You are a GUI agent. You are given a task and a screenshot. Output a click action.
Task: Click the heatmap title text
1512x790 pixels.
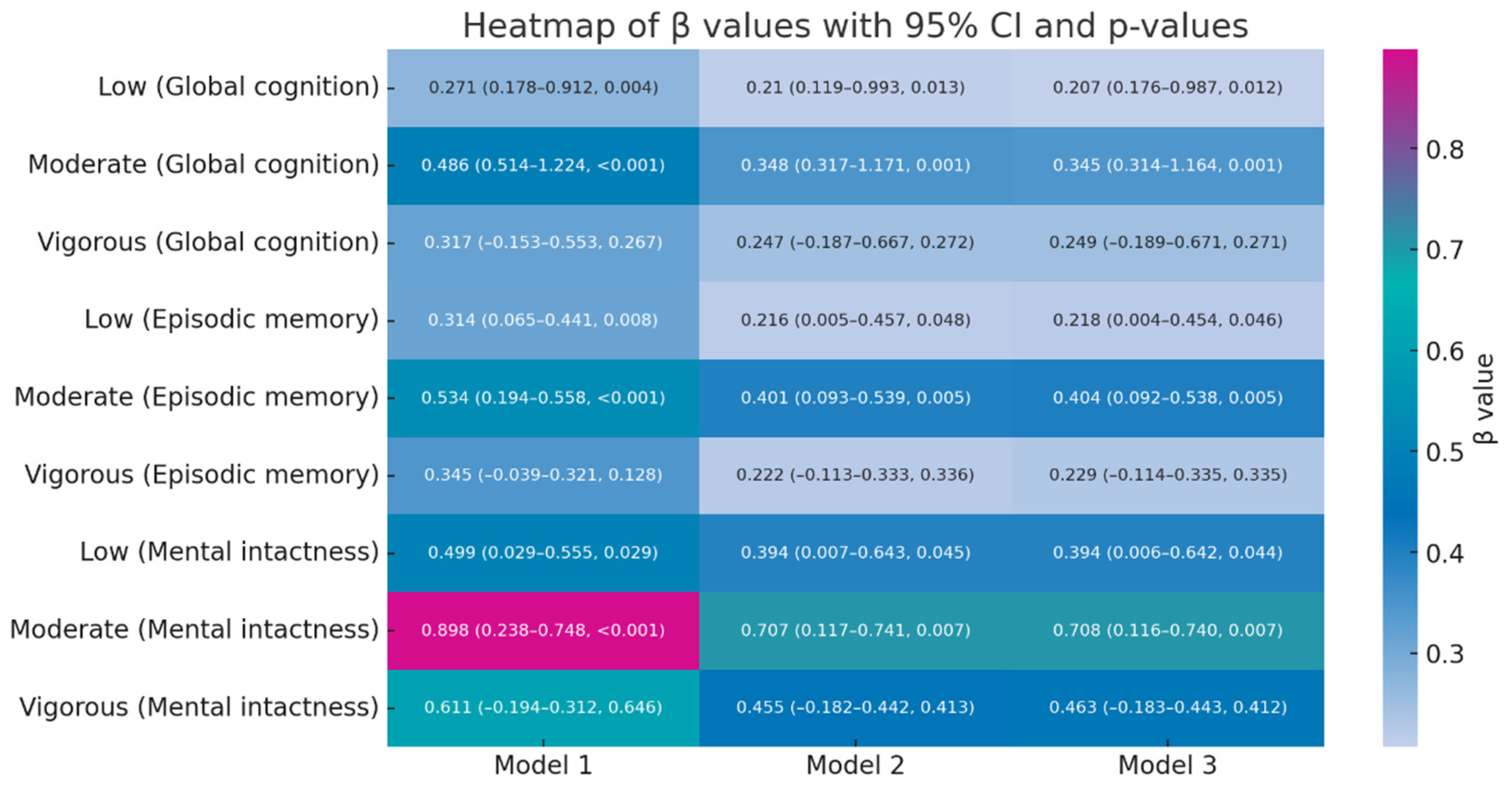point(855,26)
